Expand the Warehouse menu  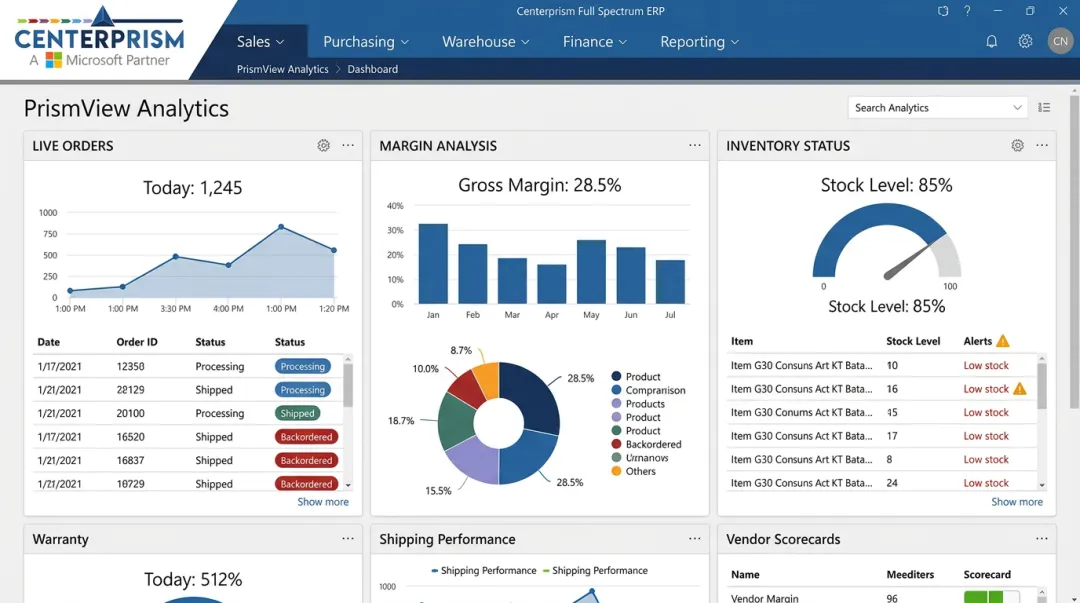coord(486,41)
